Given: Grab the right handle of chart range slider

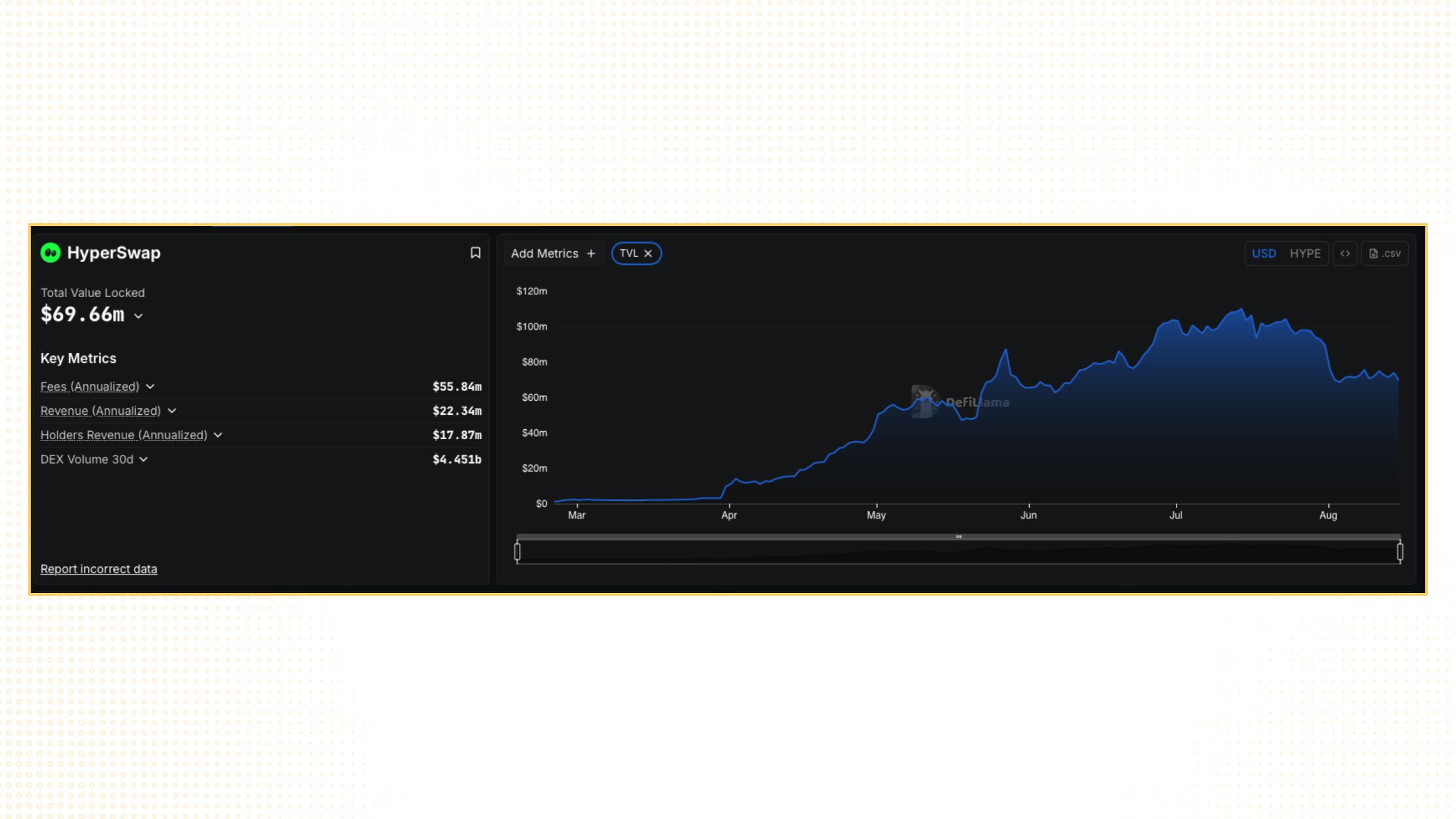Looking at the screenshot, I should pos(1400,551).
